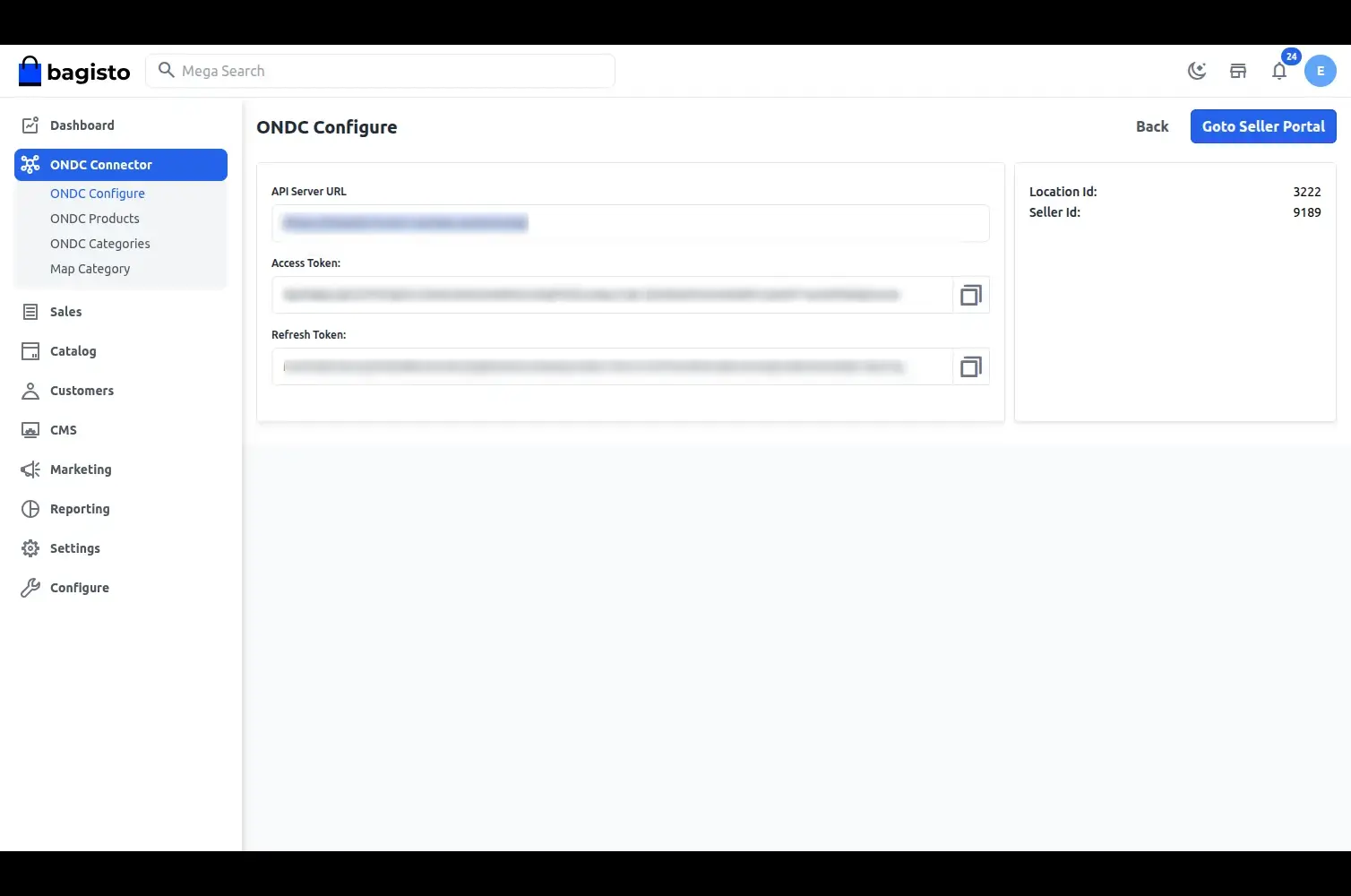This screenshot has height=896, width=1351.
Task: Open ONDC Categories from the sidebar
Action: click(100, 243)
